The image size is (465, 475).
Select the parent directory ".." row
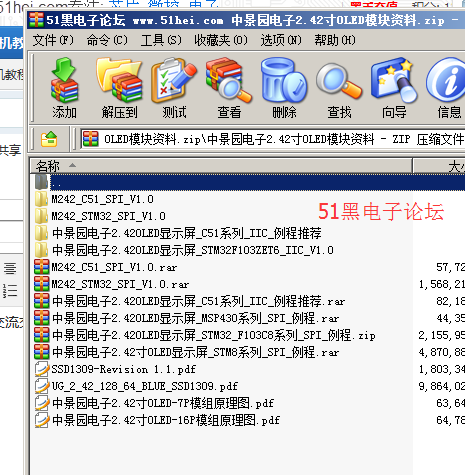coord(249,182)
